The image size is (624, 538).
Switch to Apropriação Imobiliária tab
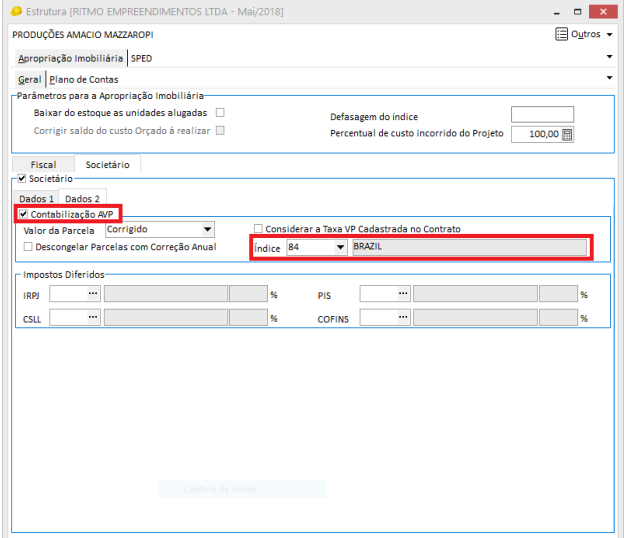[x=70, y=58]
